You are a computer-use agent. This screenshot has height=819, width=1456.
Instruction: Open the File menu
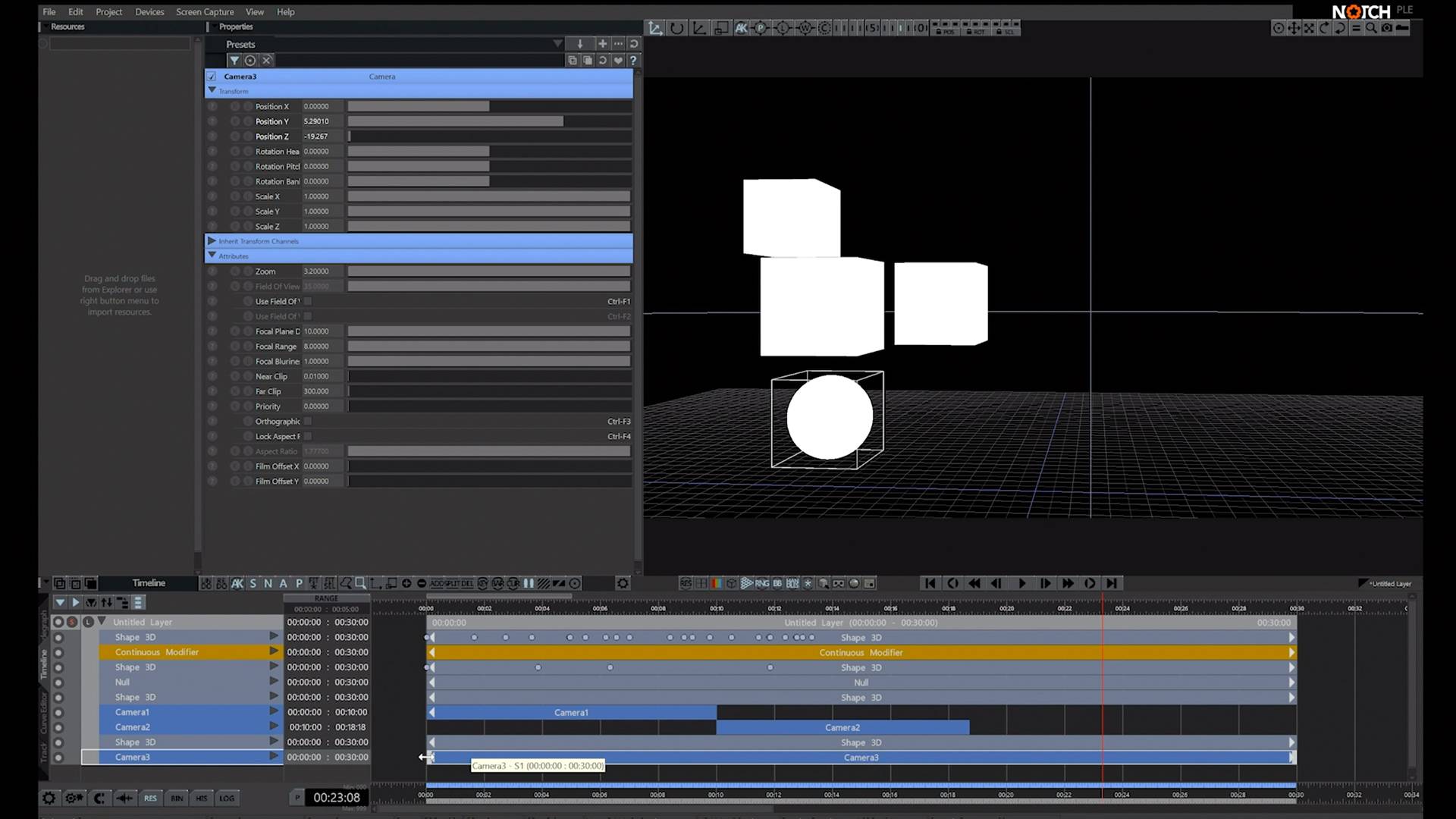click(x=49, y=12)
